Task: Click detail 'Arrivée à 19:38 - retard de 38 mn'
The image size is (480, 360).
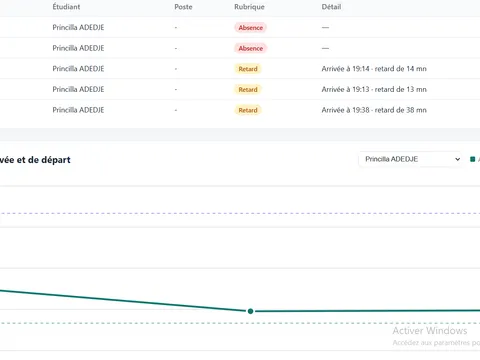Action: click(374, 110)
